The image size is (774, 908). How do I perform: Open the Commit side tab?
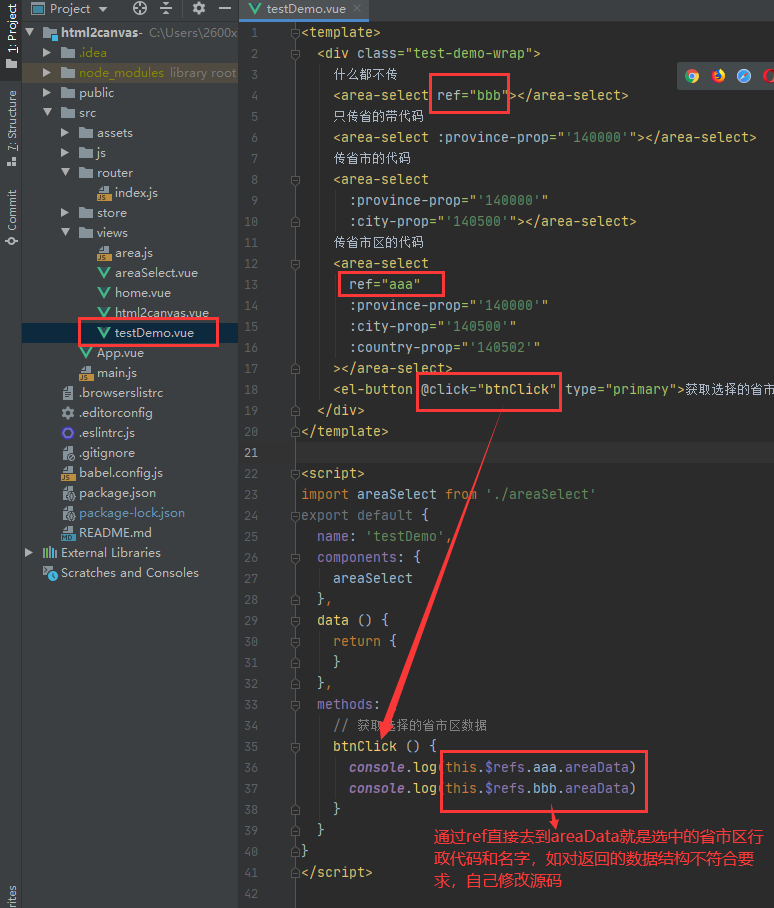(x=12, y=217)
